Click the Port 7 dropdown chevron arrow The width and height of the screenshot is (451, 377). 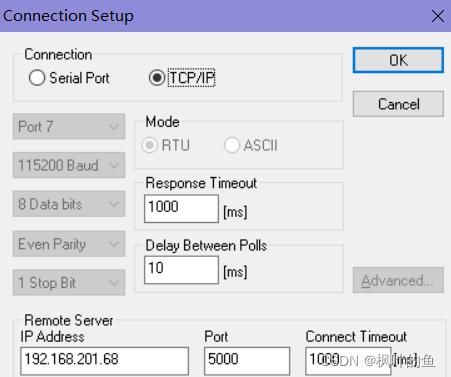click(114, 126)
